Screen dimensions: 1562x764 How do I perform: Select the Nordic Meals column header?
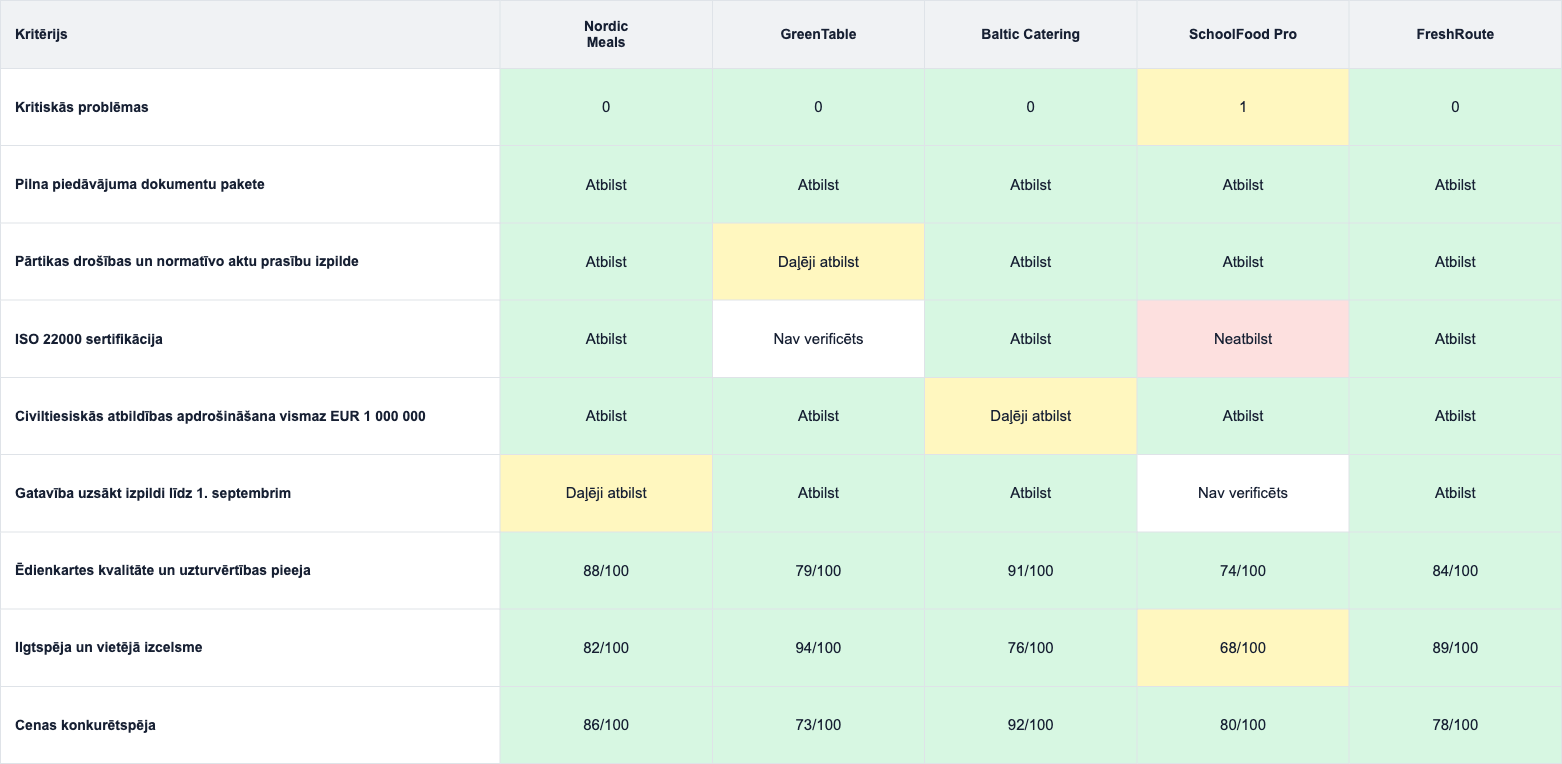point(606,34)
